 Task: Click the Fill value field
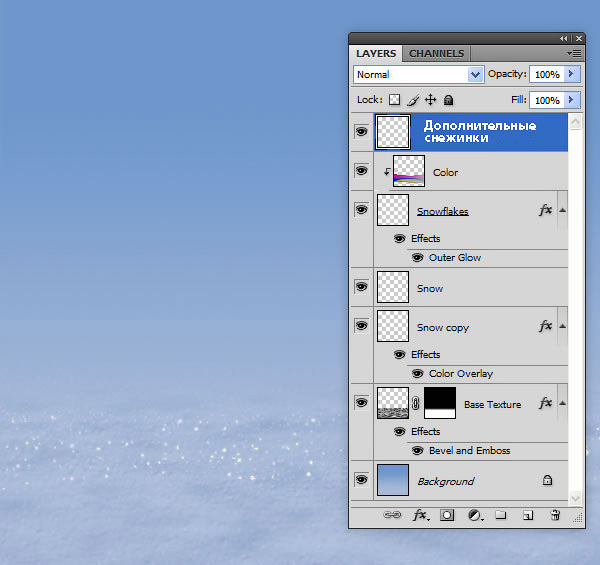coord(547,100)
